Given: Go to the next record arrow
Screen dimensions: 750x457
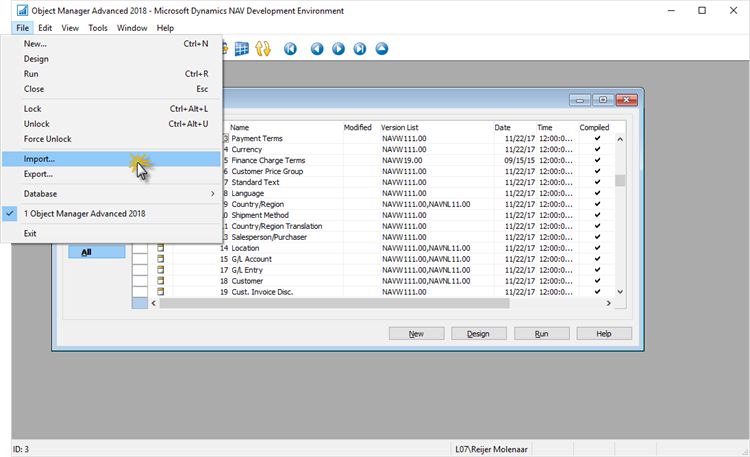Looking at the screenshot, I should click(x=338, y=49).
